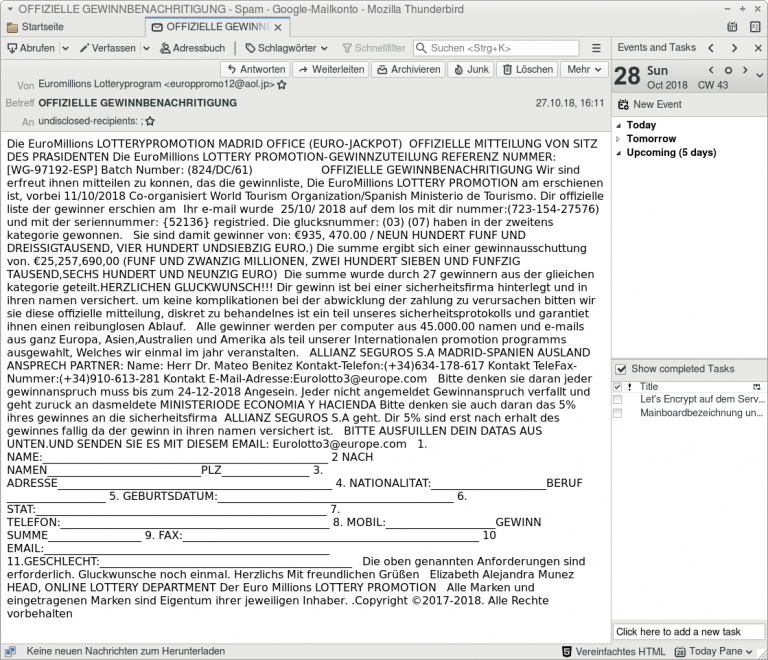The width and height of the screenshot is (768, 660).
Task: Click message date 27.10.18, 16:11
Action: click(570, 103)
